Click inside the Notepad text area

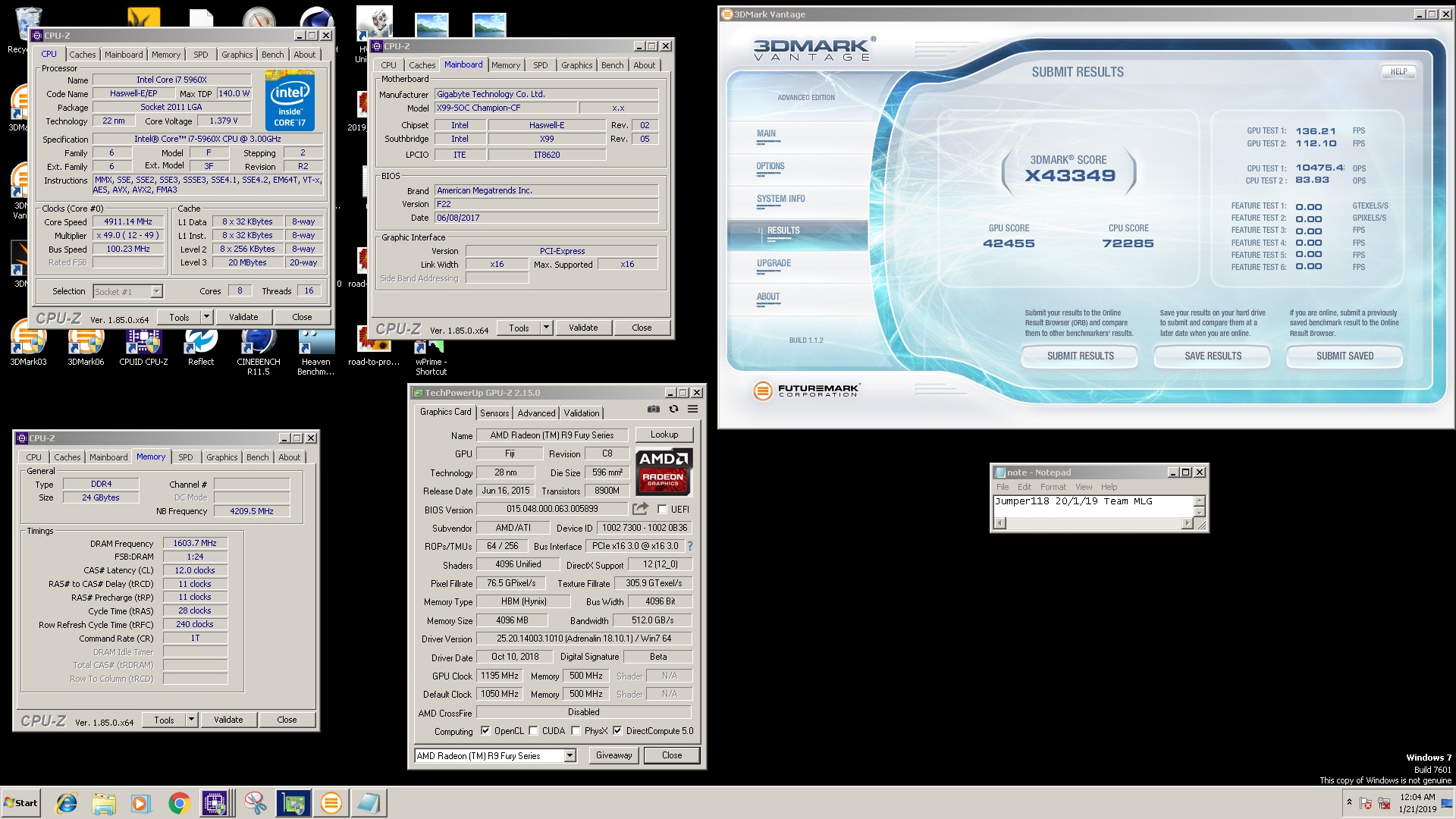pos(1094,506)
